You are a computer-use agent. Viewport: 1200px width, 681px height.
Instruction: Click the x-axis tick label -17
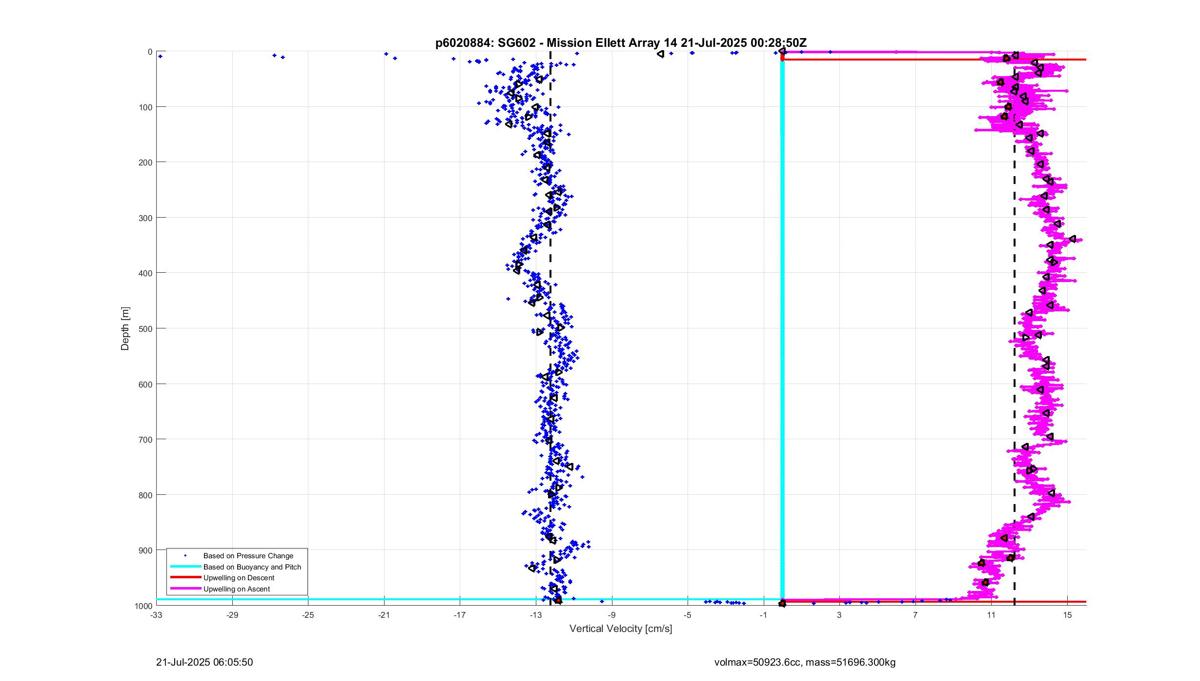460,615
